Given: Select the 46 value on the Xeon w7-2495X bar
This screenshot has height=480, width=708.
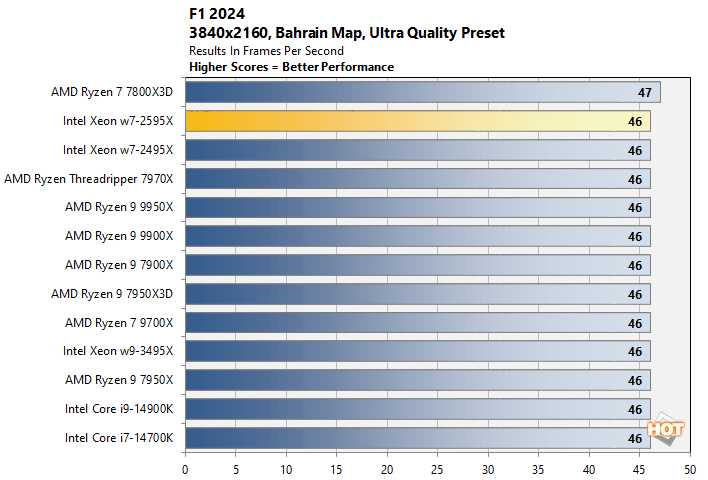Looking at the screenshot, I should tap(635, 150).
